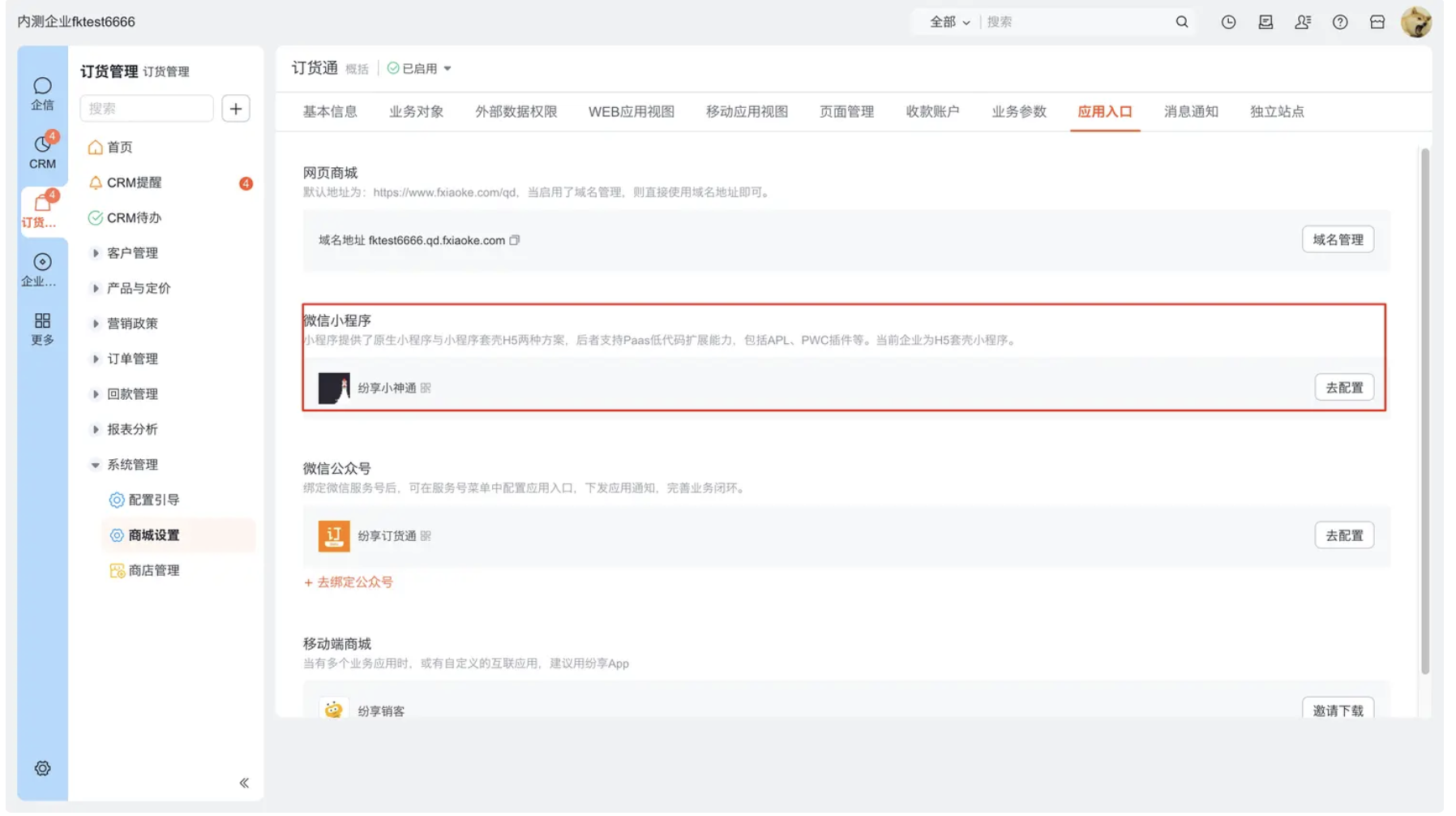
Task: Open the clock history icon in top bar
Action: click(x=1228, y=22)
